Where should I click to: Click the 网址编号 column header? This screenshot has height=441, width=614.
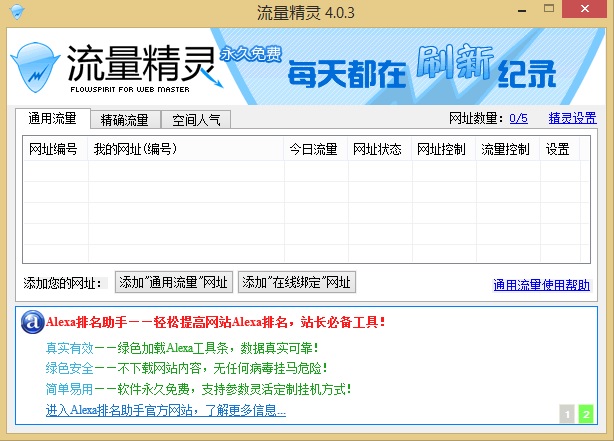[55, 149]
